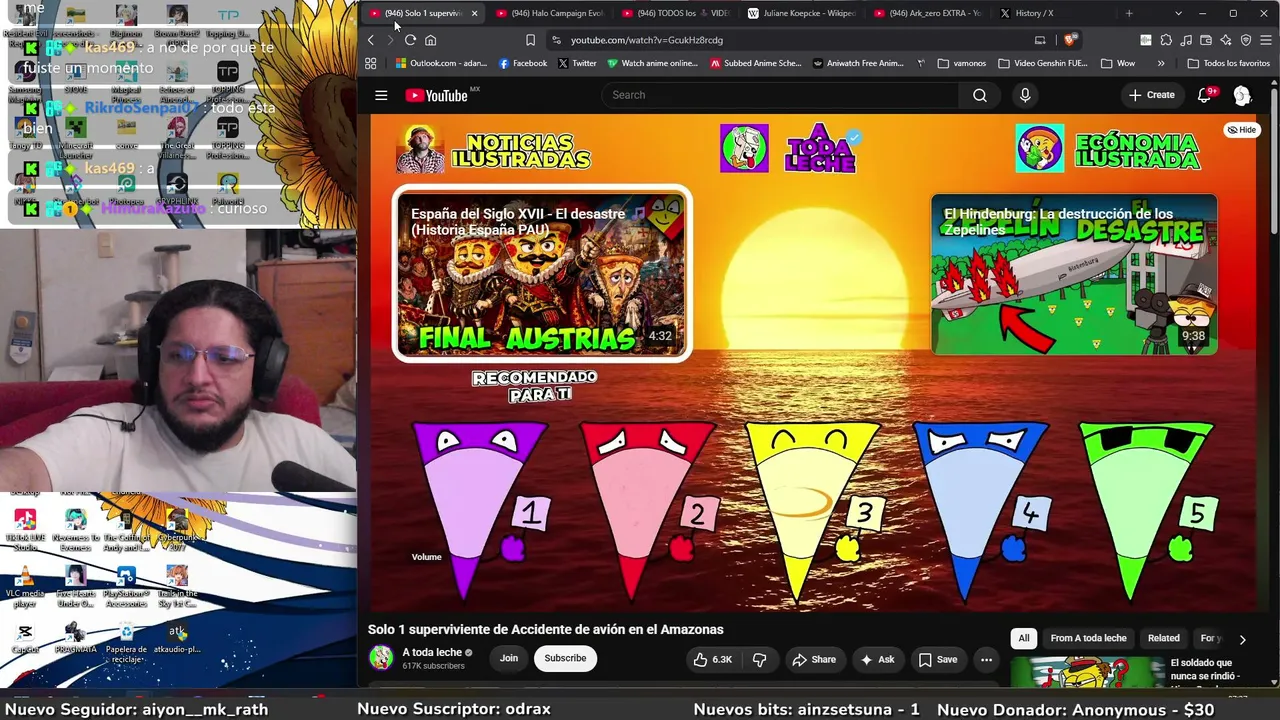Expand the browser tab search dropdown
This screenshot has width=1280, height=720.
tap(1178, 13)
